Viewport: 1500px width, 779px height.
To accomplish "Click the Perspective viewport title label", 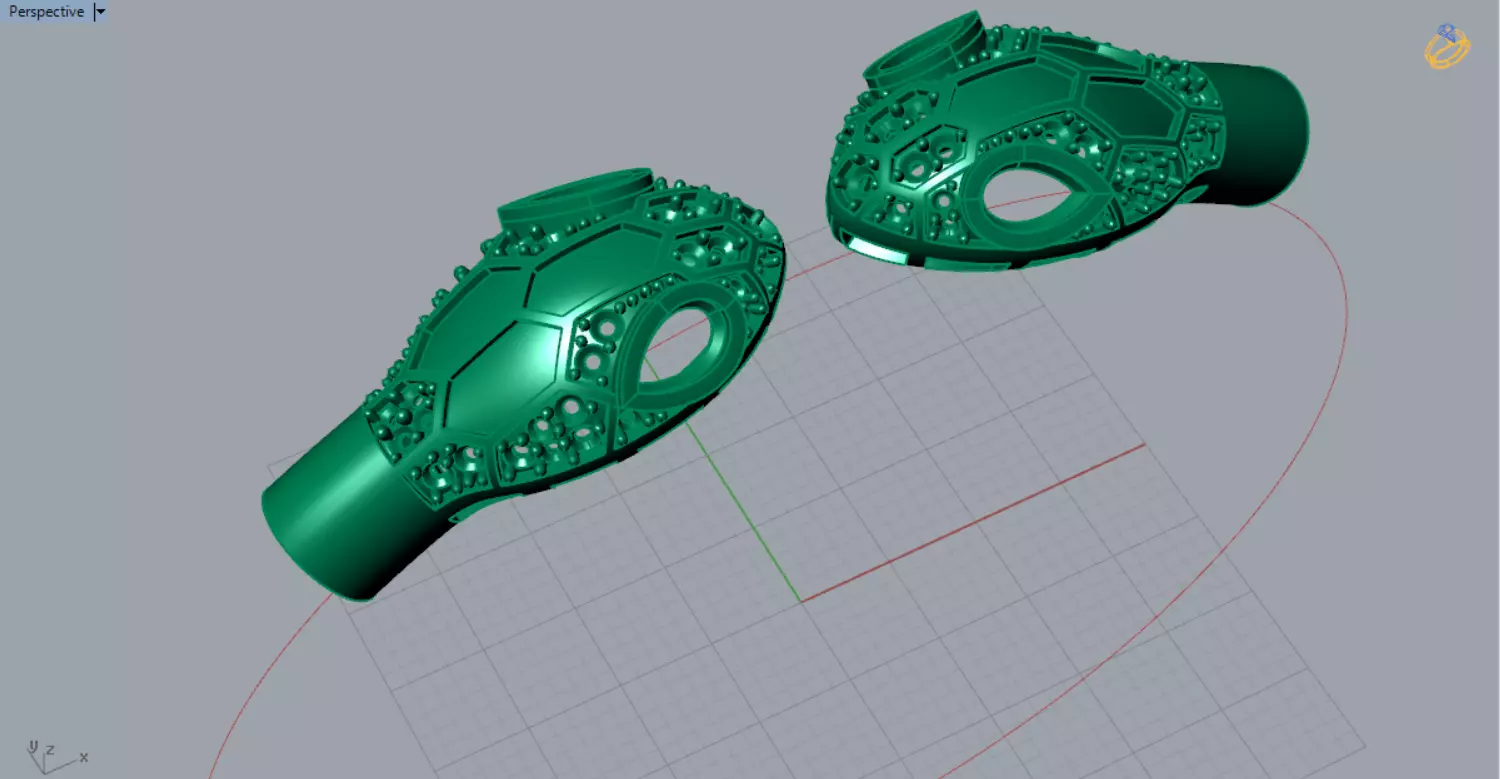I will pos(46,12).
